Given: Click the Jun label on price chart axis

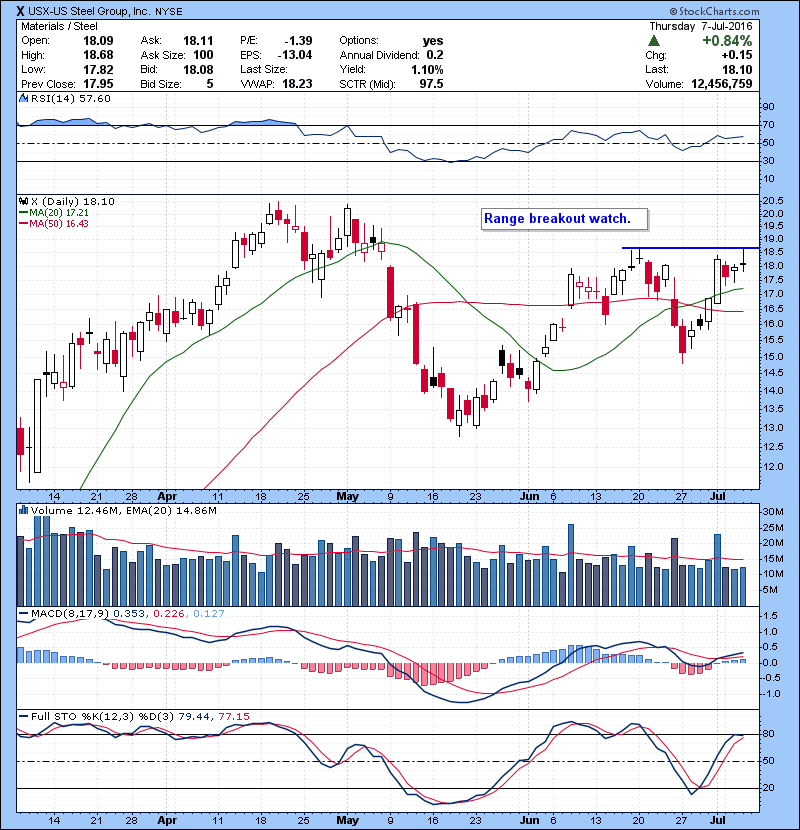Looking at the screenshot, I should 529,497.
